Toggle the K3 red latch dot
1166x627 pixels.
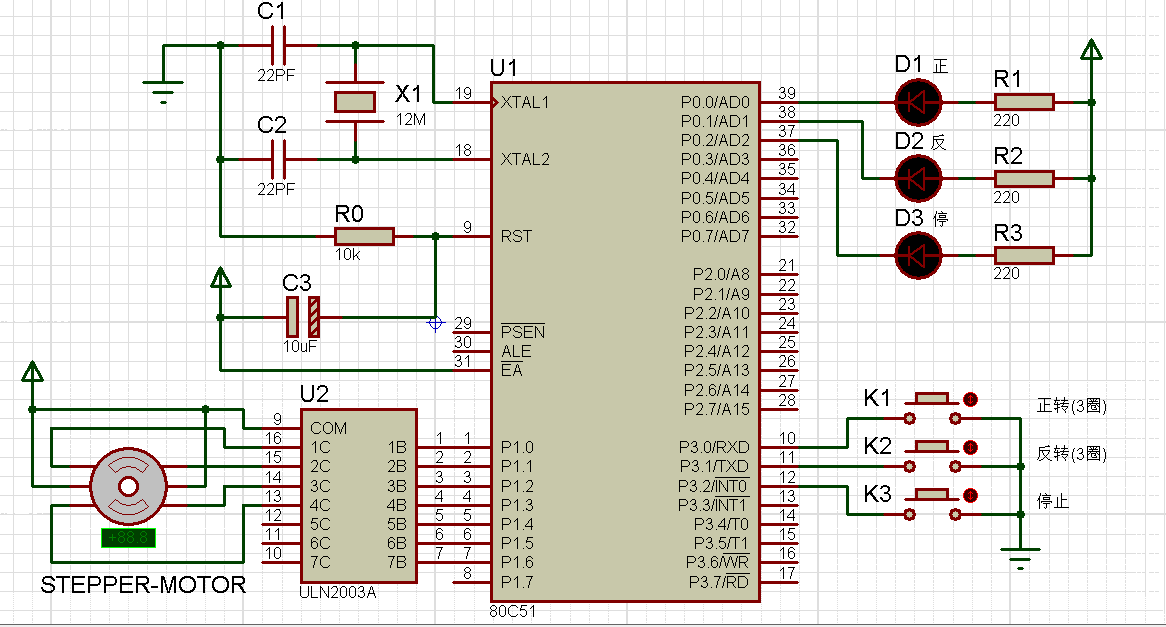click(x=970, y=495)
